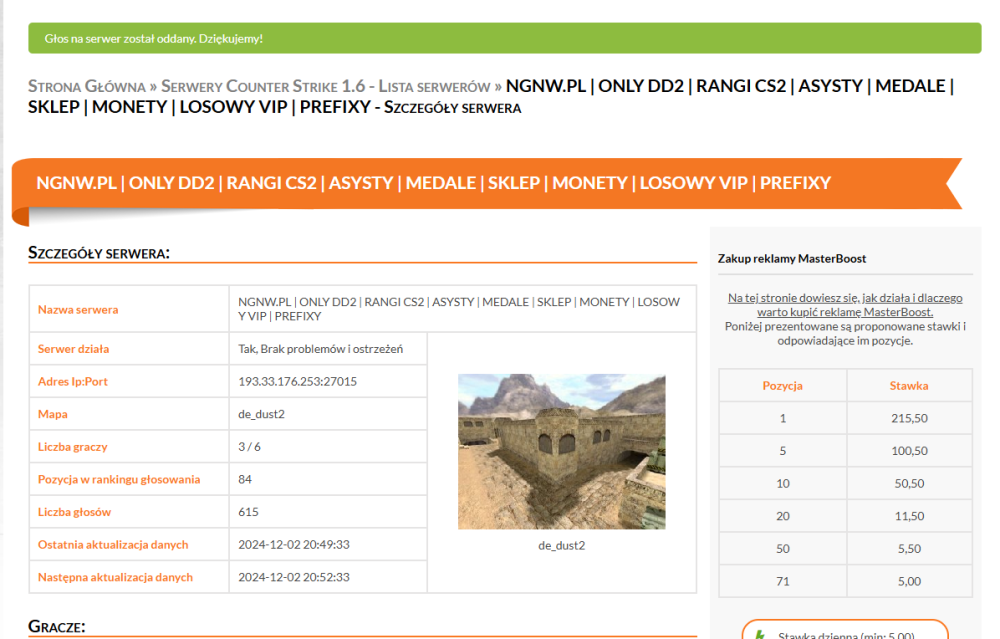1000x639 pixels.
Task: Click the de_dust2 value in Mapa row
Action: (261, 414)
